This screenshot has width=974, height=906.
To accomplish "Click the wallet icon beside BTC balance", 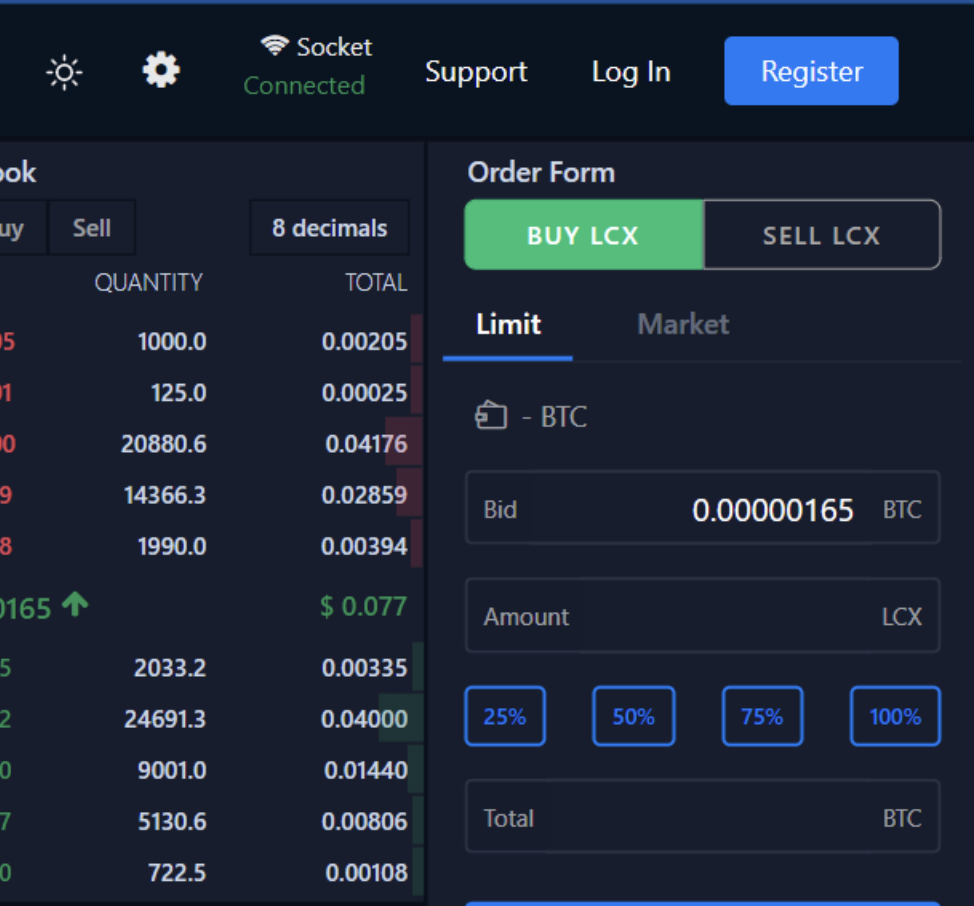I will tap(490, 415).
